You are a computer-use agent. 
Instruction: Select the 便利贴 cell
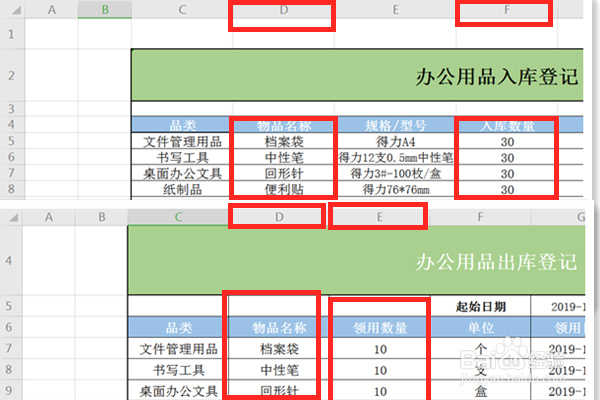point(284,189)
